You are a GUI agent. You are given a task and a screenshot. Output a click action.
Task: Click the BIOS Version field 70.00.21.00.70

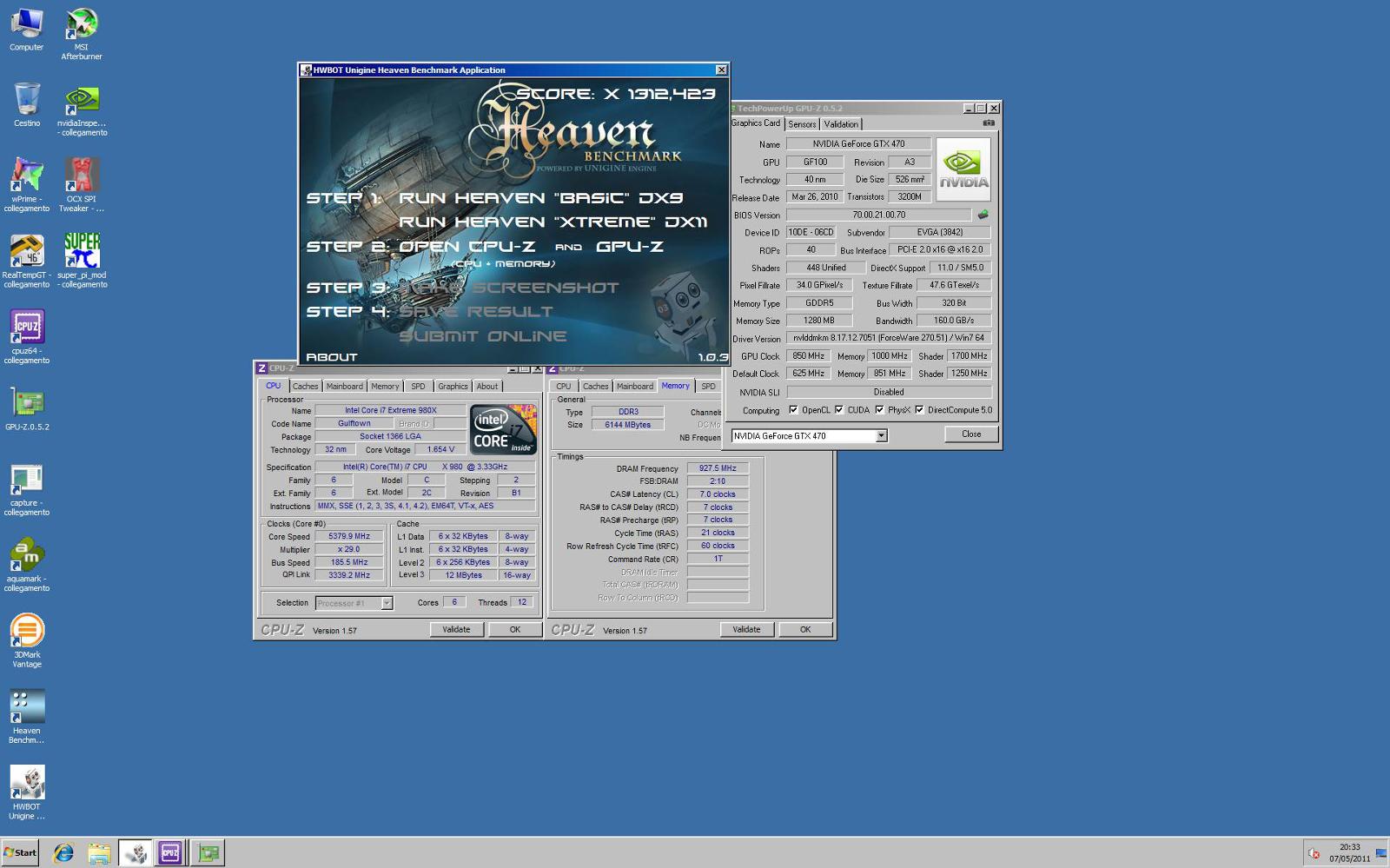(x=878, y=215)
